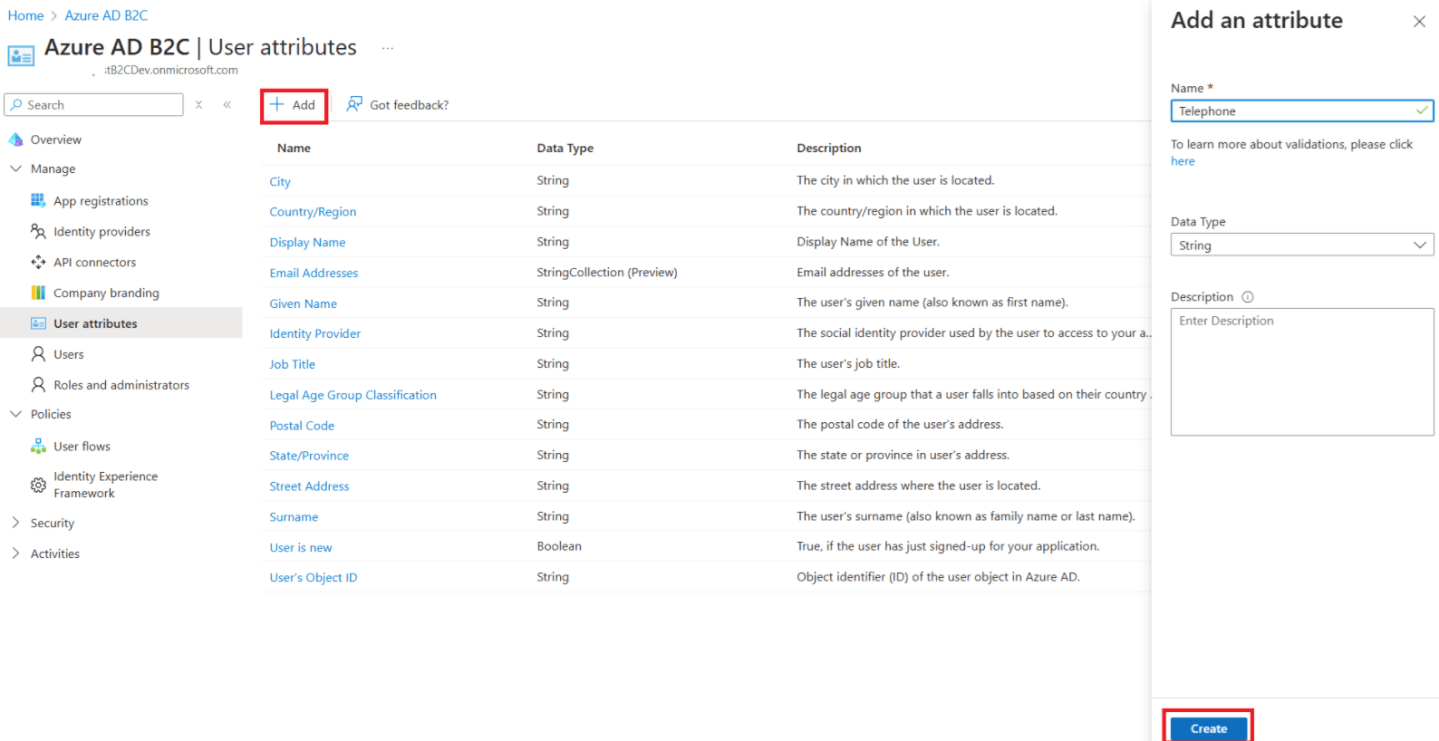Open the Display Name attribute
The height and width of the screenshot is (741, 1439).
307,241
